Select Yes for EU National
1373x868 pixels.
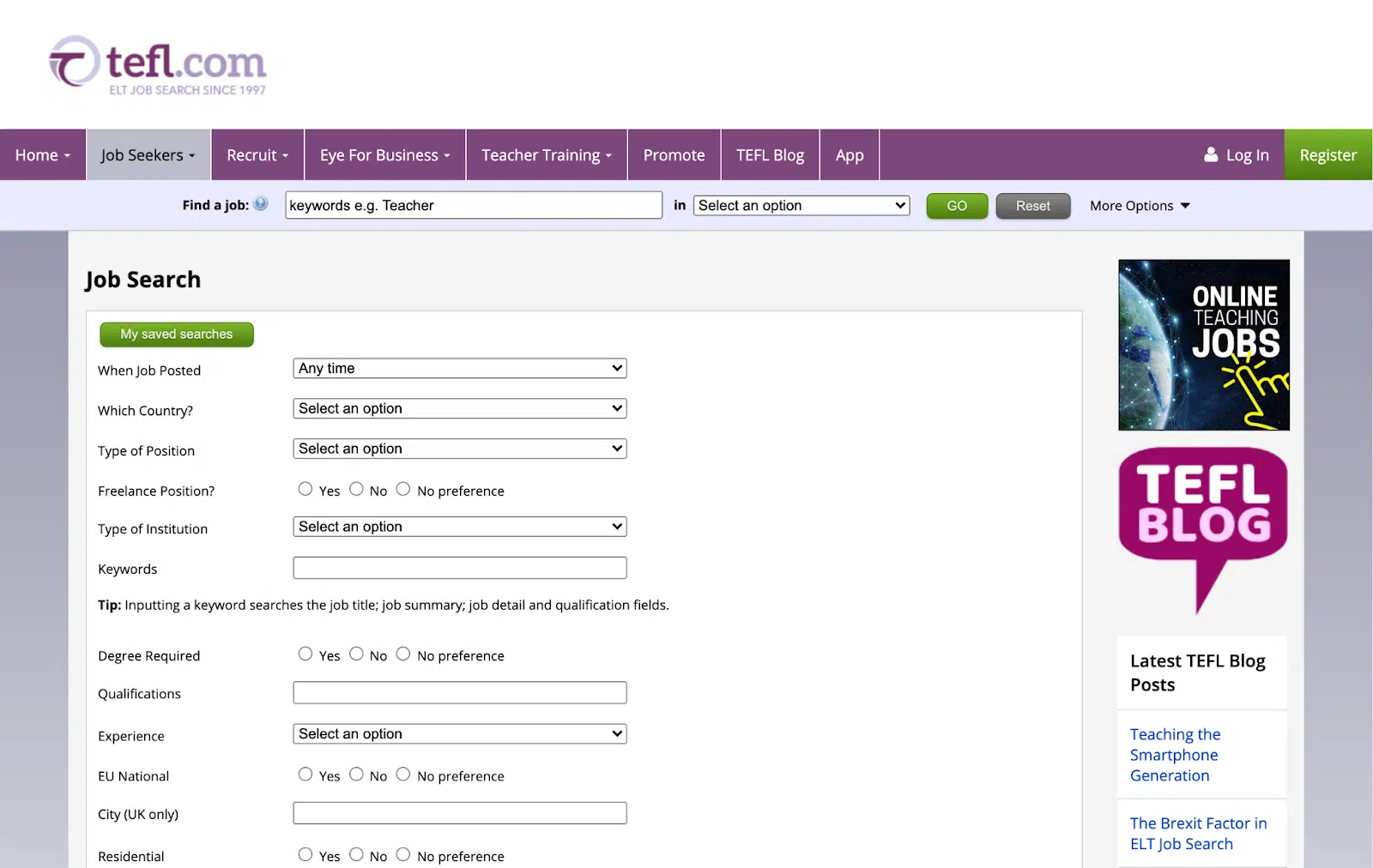point(305,775)
